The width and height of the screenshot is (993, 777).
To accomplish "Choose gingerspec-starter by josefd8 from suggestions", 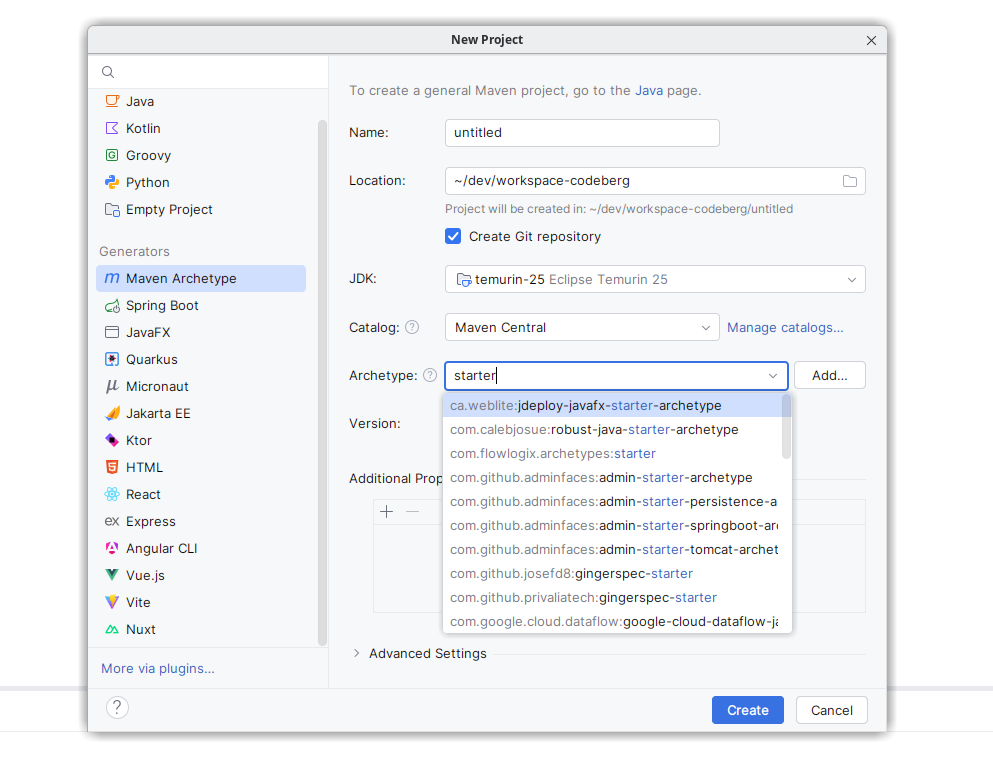I will click(x=571, y=574).
